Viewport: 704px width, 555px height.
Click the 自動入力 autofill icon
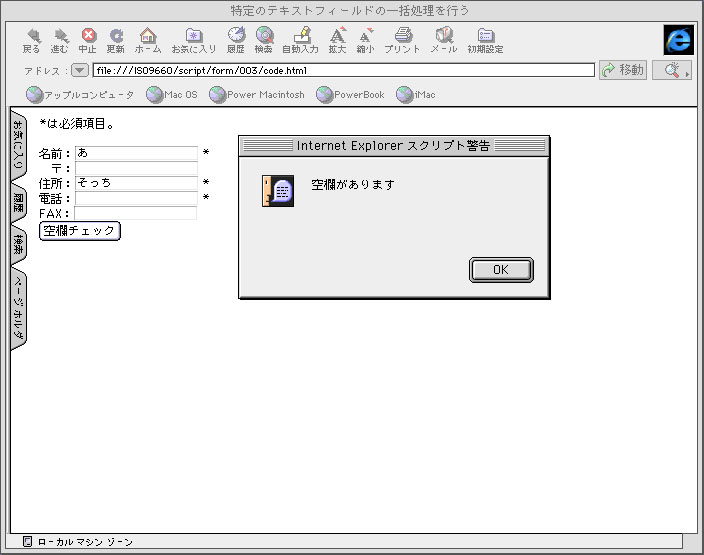pos(300,40)
